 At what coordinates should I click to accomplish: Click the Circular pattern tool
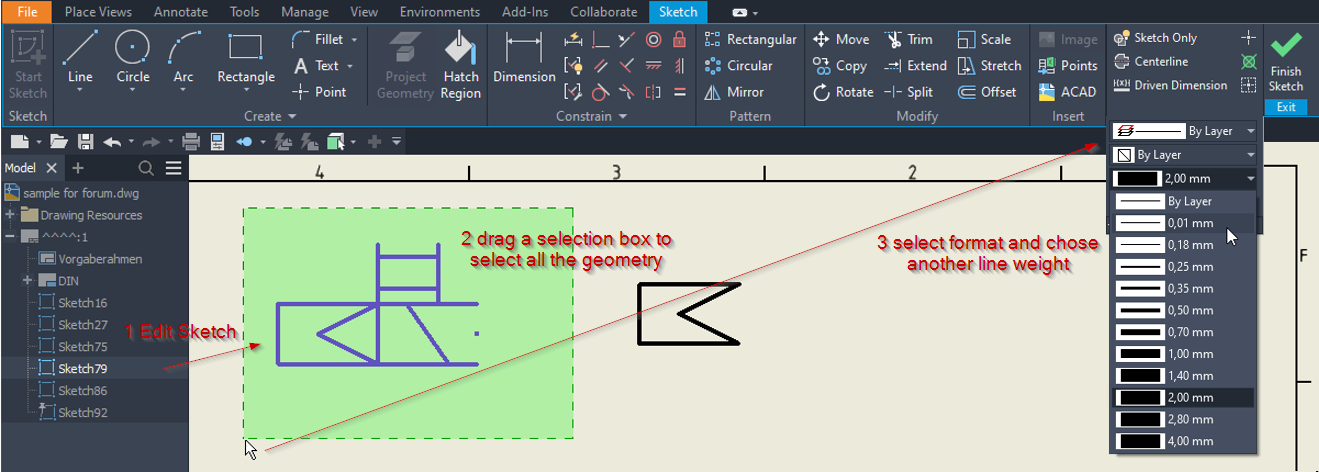(x=739, y=66)
